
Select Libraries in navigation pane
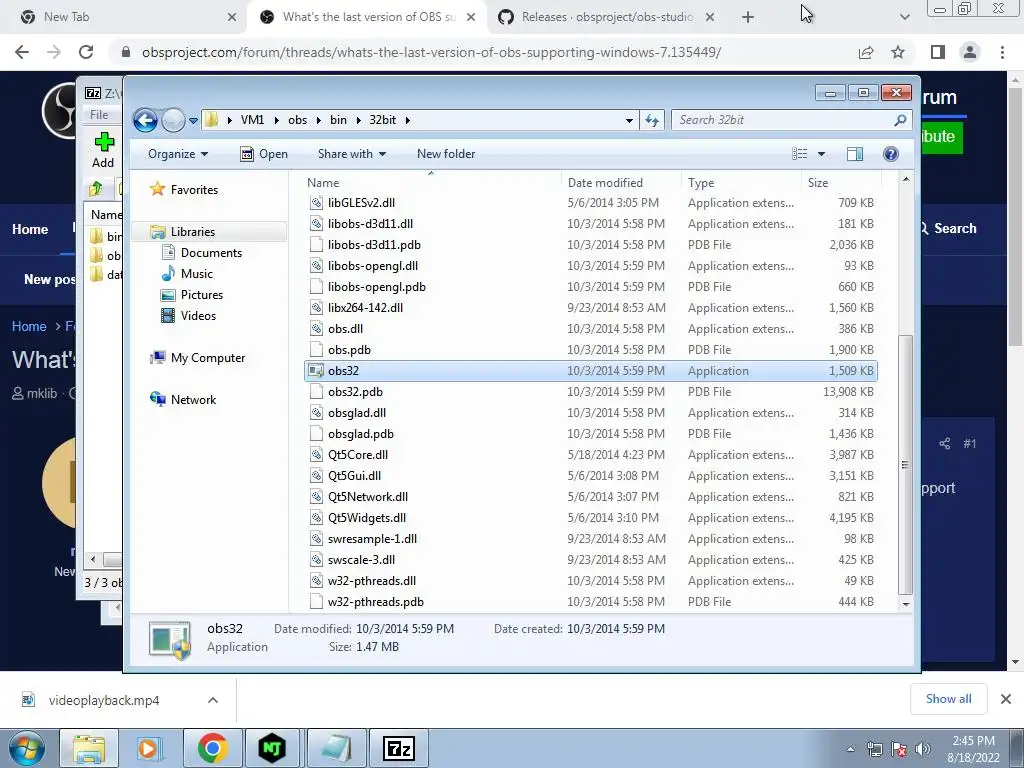tap(193, 232)
